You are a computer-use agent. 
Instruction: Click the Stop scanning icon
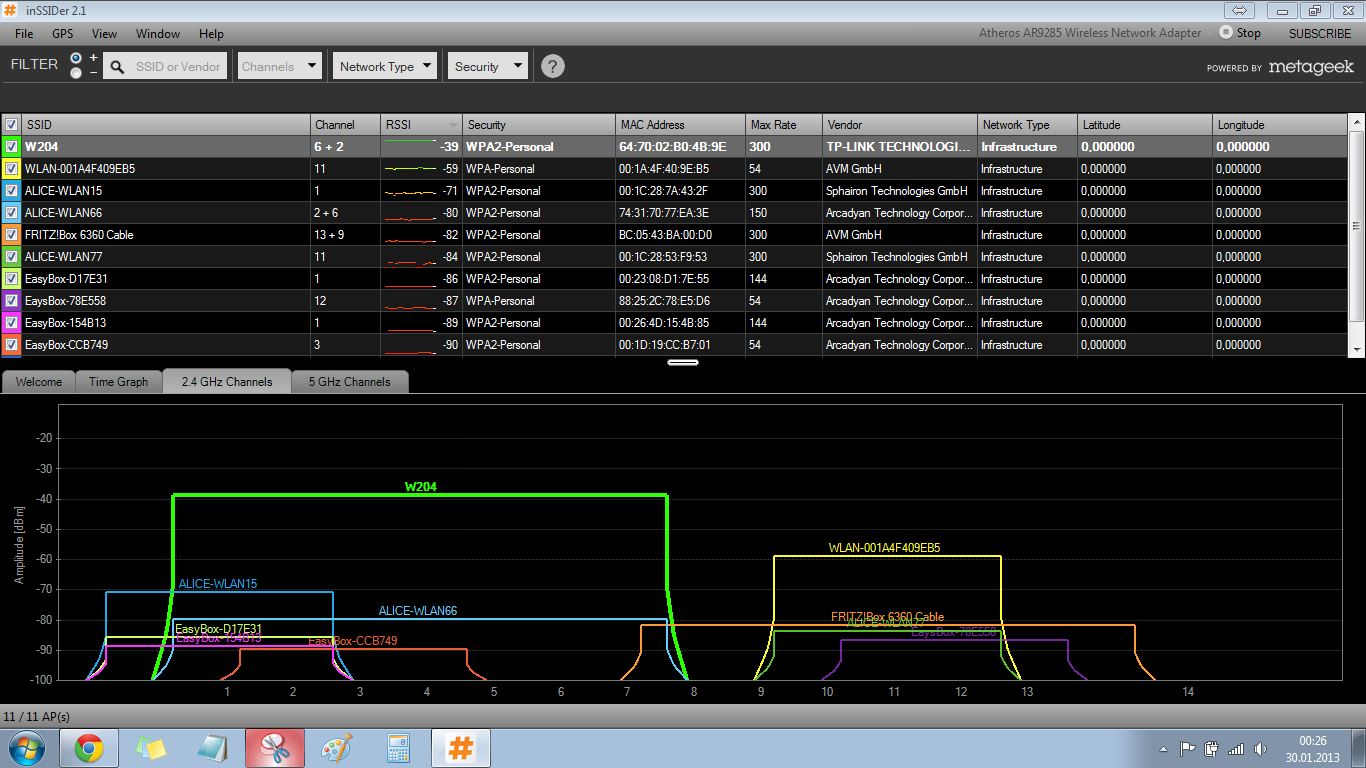(x=1225, y=32)
